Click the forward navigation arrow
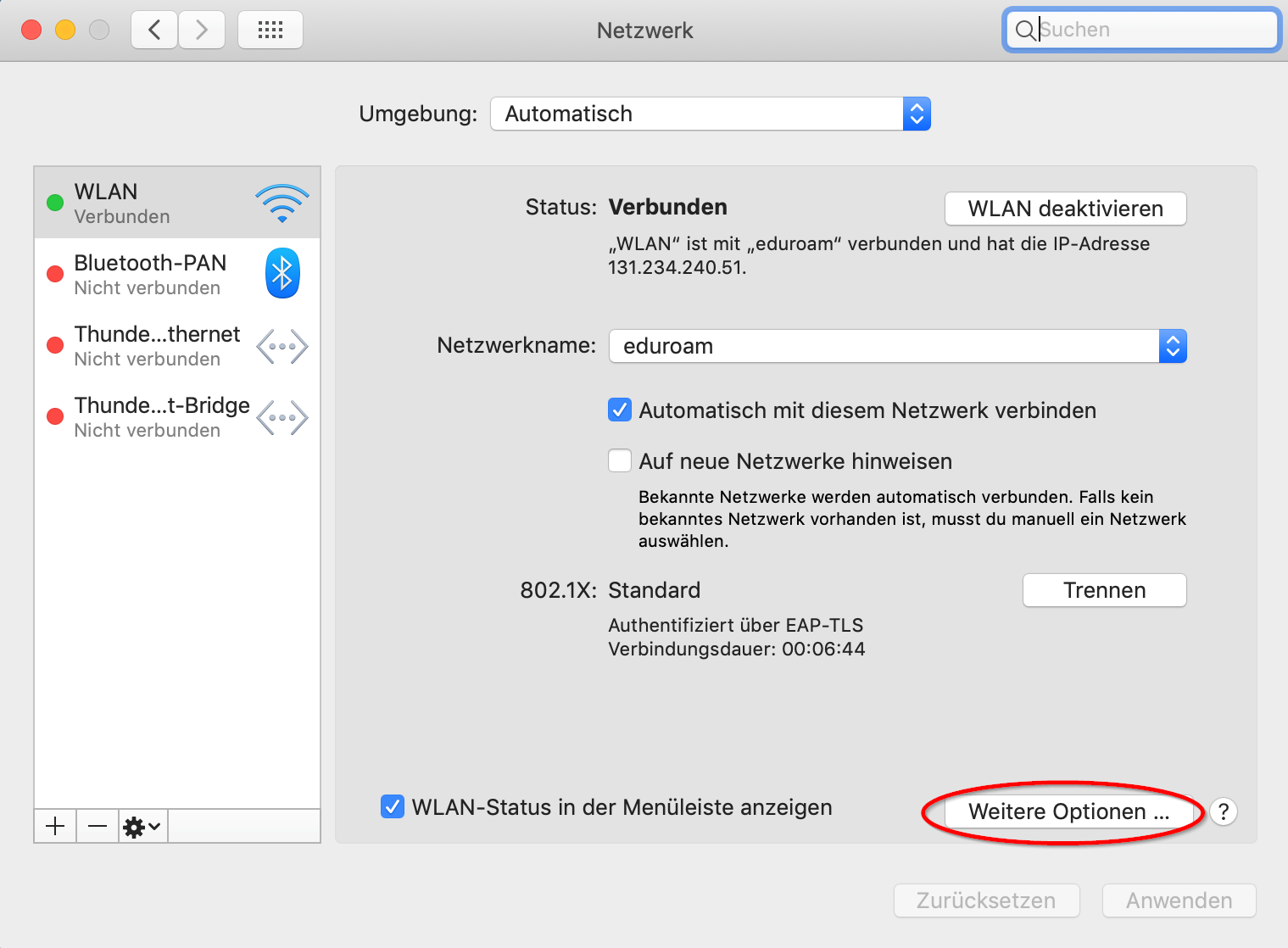Viewport: 1288px width, 948px height. pos(202,31)
